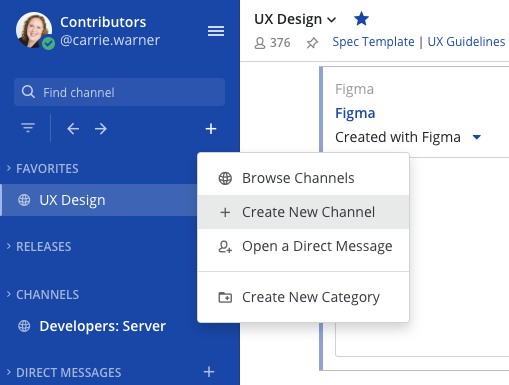Open the channel filter icon

[x=28, y=128]
